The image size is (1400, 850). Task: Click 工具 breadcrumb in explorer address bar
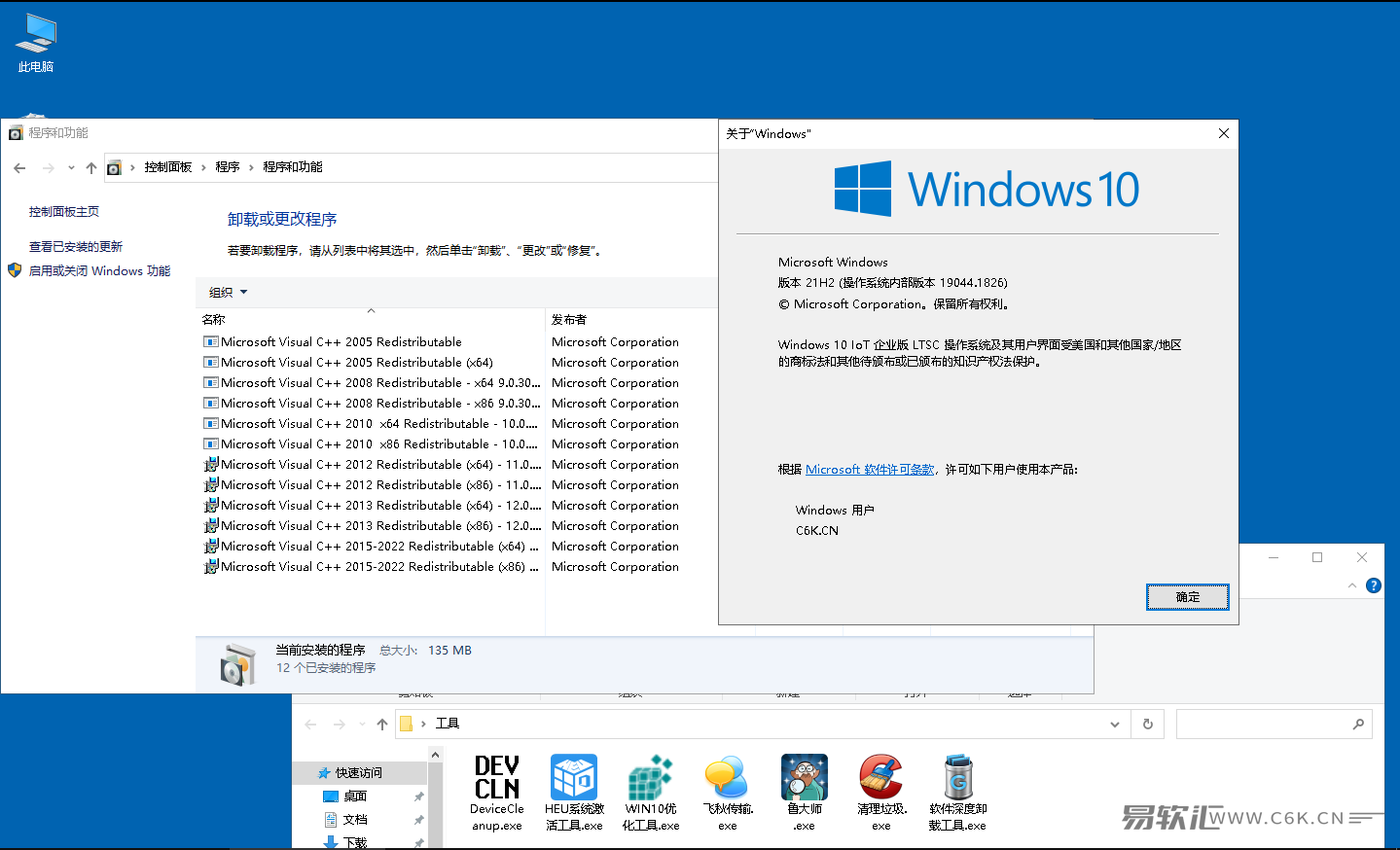(448, 724)
